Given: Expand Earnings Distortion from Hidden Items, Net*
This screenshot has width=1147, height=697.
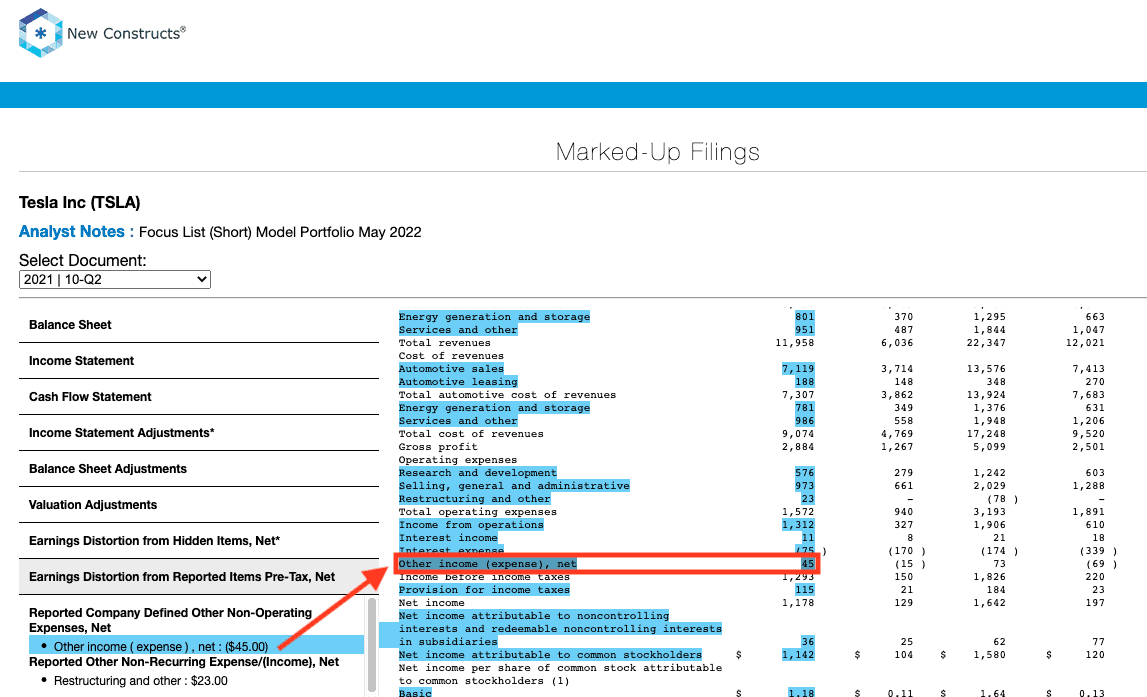Looking at the screenshot, I should click(199, 540).
